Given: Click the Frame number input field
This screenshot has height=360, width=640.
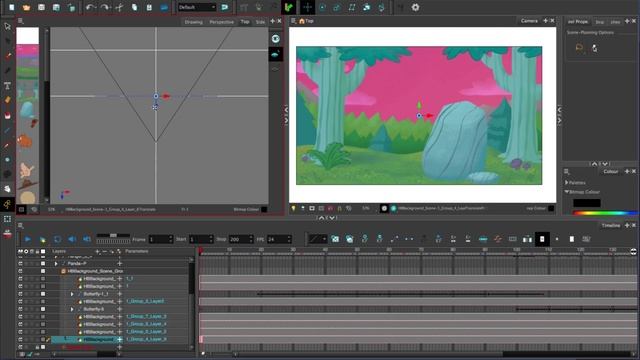Looking at the screenshot, I should (160, 239).
